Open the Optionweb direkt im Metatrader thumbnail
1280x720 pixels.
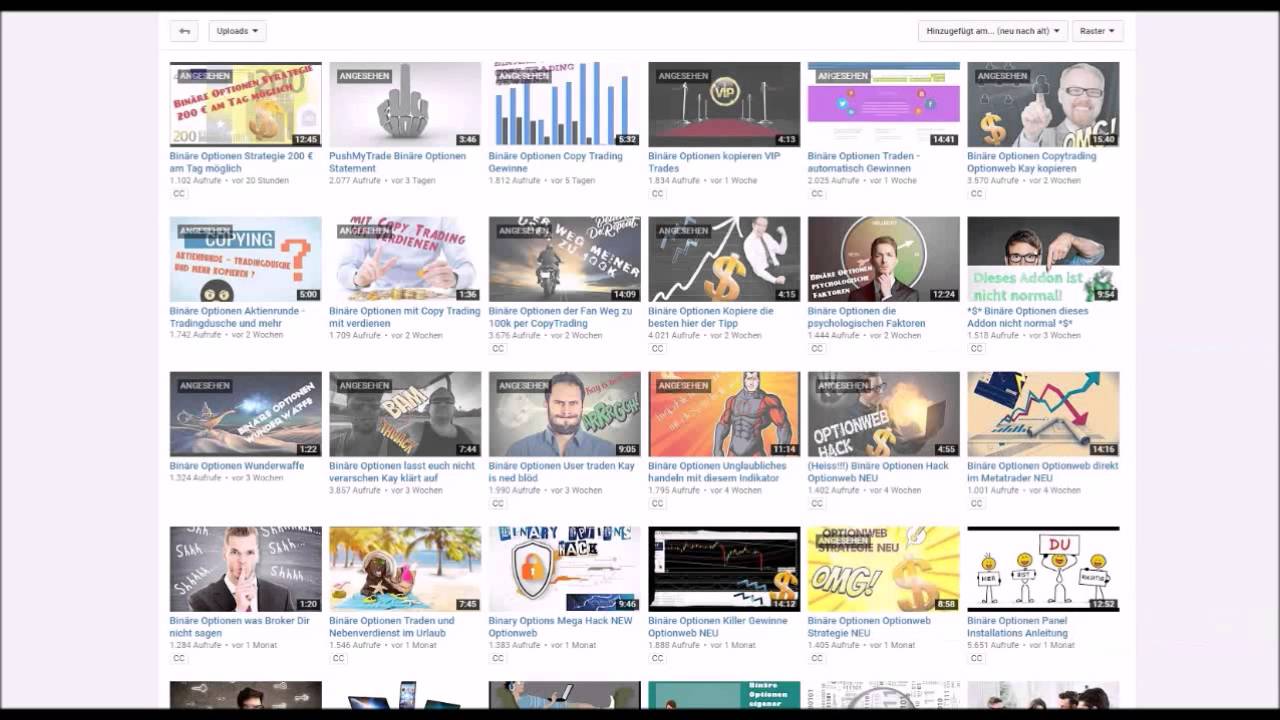pos(1043,414)
